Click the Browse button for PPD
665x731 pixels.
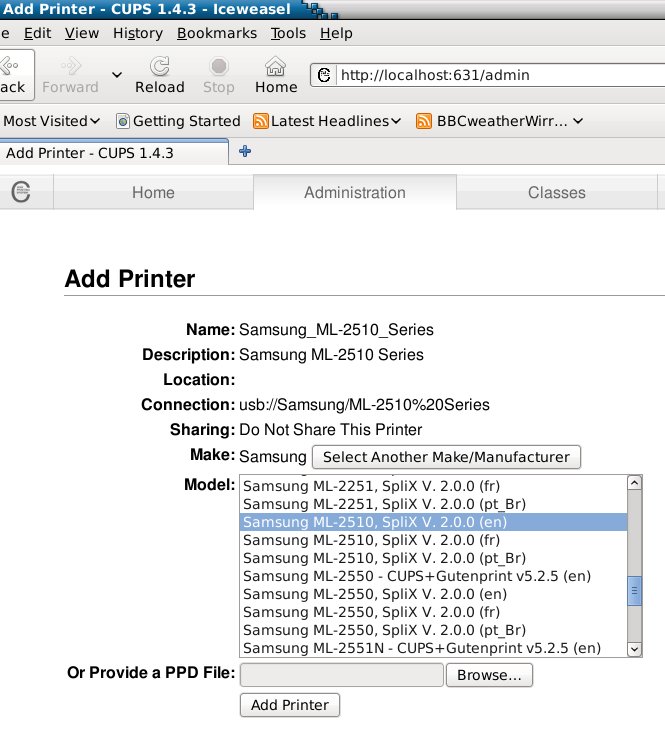(x=489, y=675)
